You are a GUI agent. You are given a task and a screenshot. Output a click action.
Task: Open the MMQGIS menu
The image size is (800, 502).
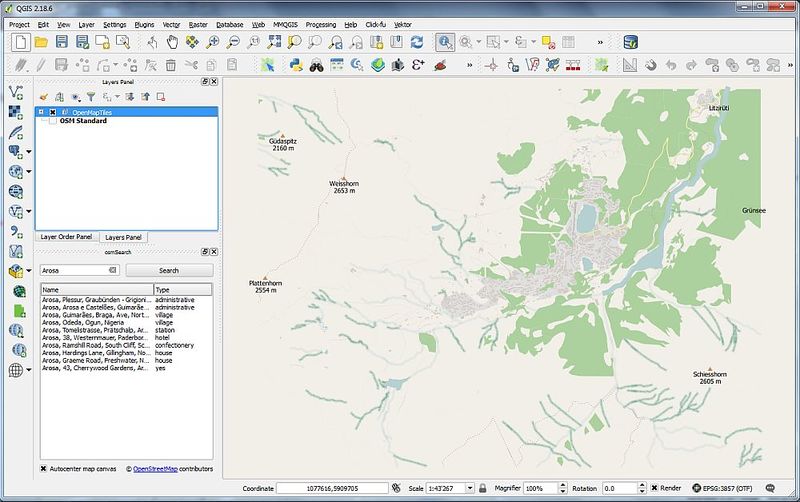pyautogui.click(x=285, y=24)
